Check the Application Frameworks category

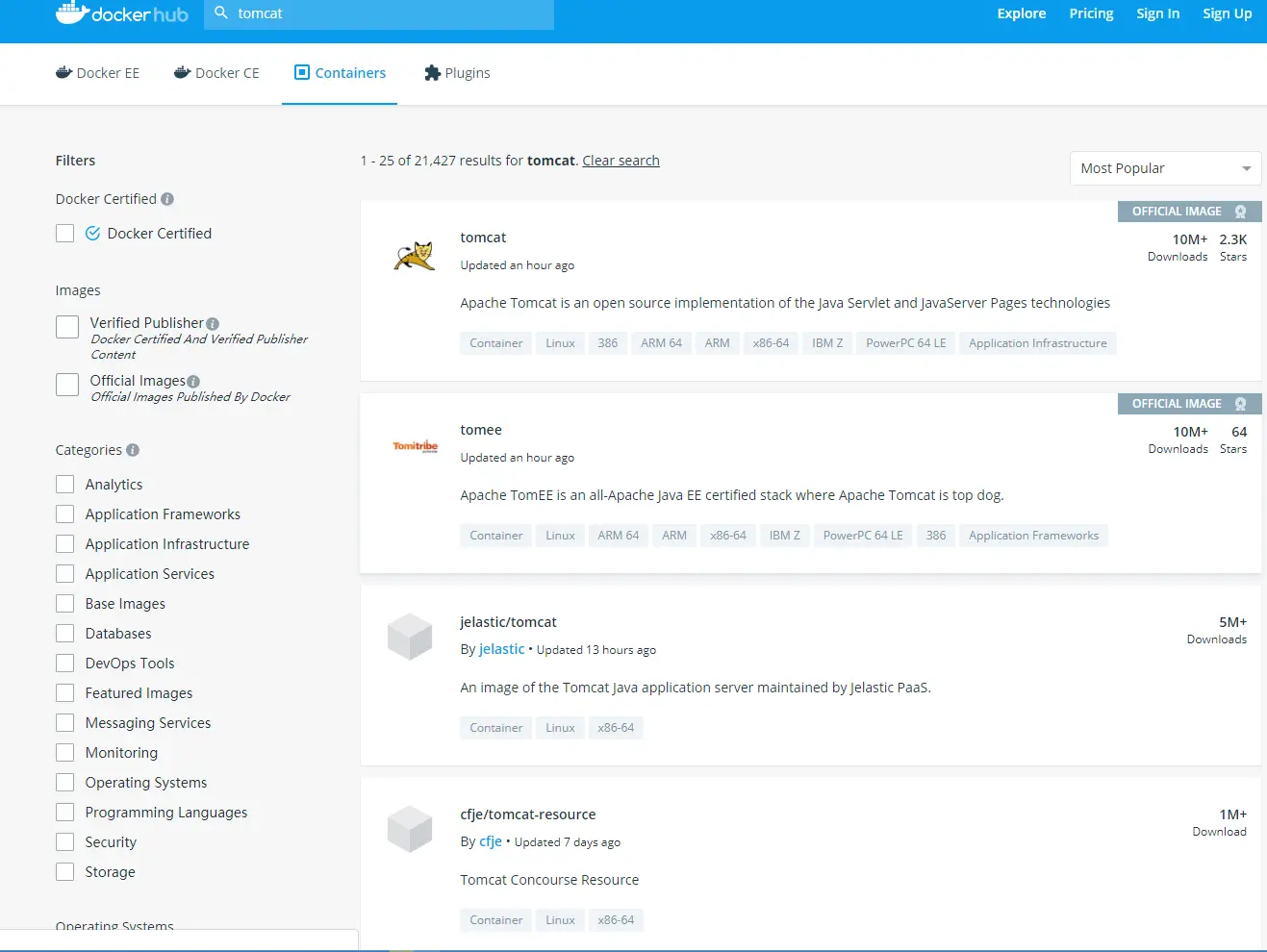coord(65,514)
